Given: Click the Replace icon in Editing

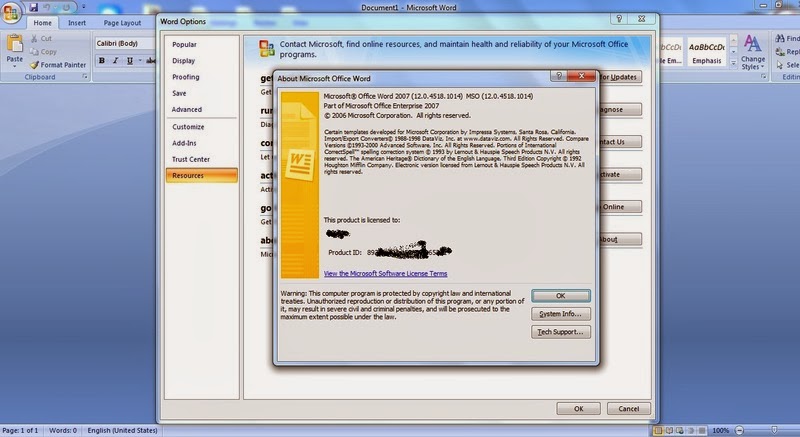Looking at the screenshot, I should [x=780, y=52].
